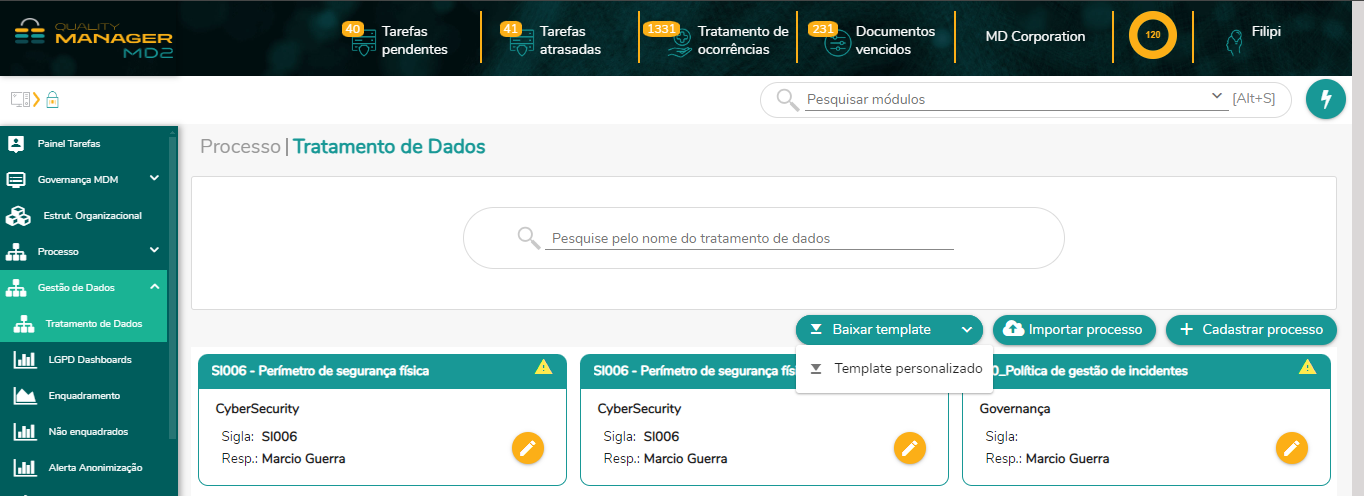Screen dimensions: 1364x496
Task: Click the lightning bolt quick action icon
Action: point(1326,99)
